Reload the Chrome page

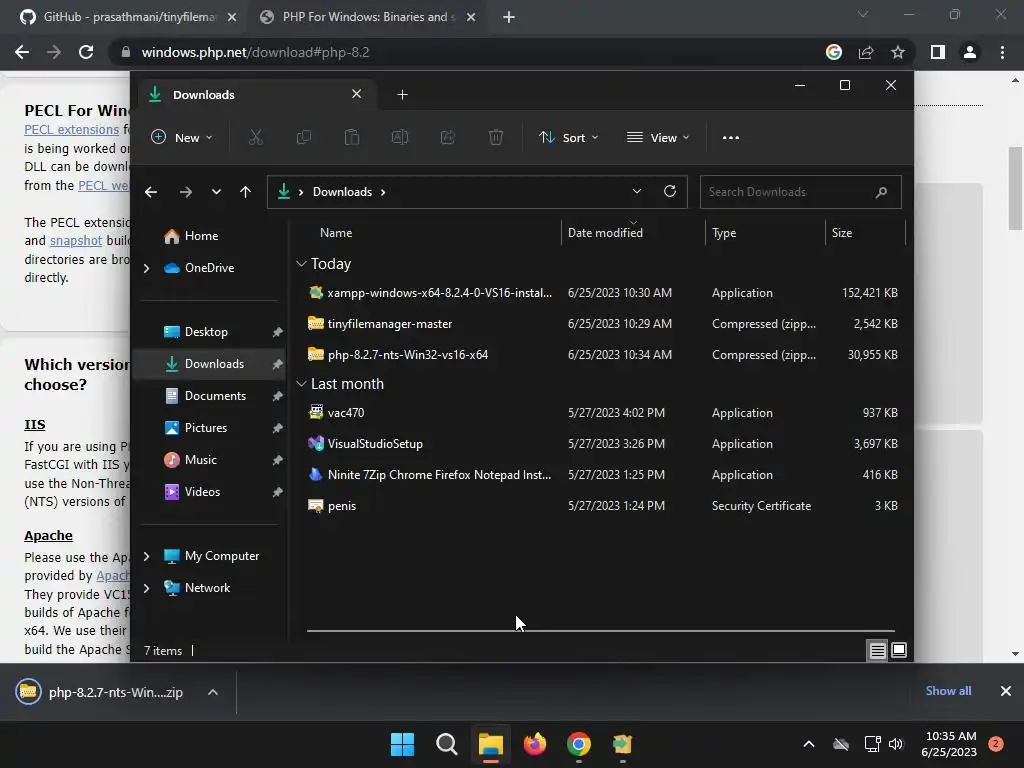point(86,52)
